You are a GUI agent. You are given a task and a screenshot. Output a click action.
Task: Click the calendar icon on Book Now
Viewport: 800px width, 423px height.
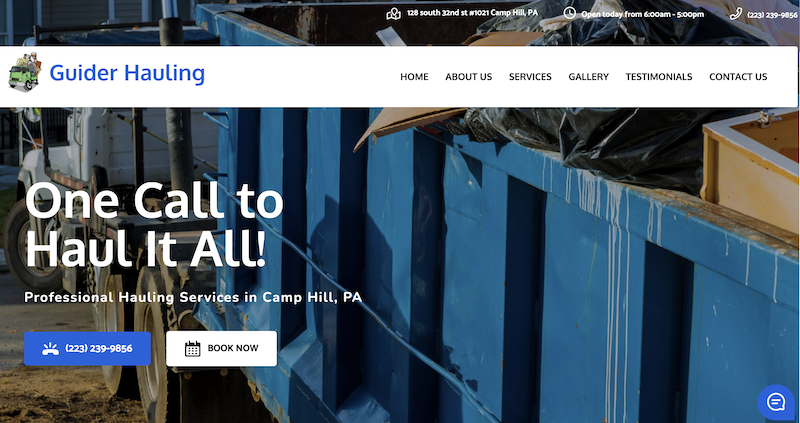(x=192, y=349)
